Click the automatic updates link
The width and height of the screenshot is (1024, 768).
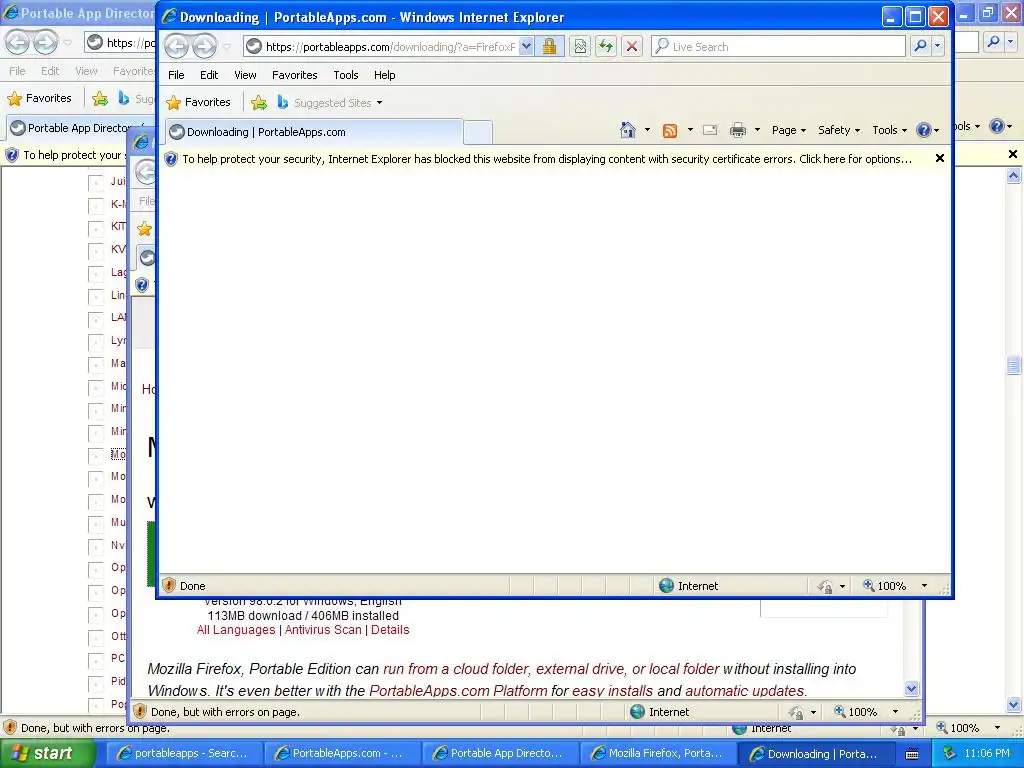click(x=744, y=690)
